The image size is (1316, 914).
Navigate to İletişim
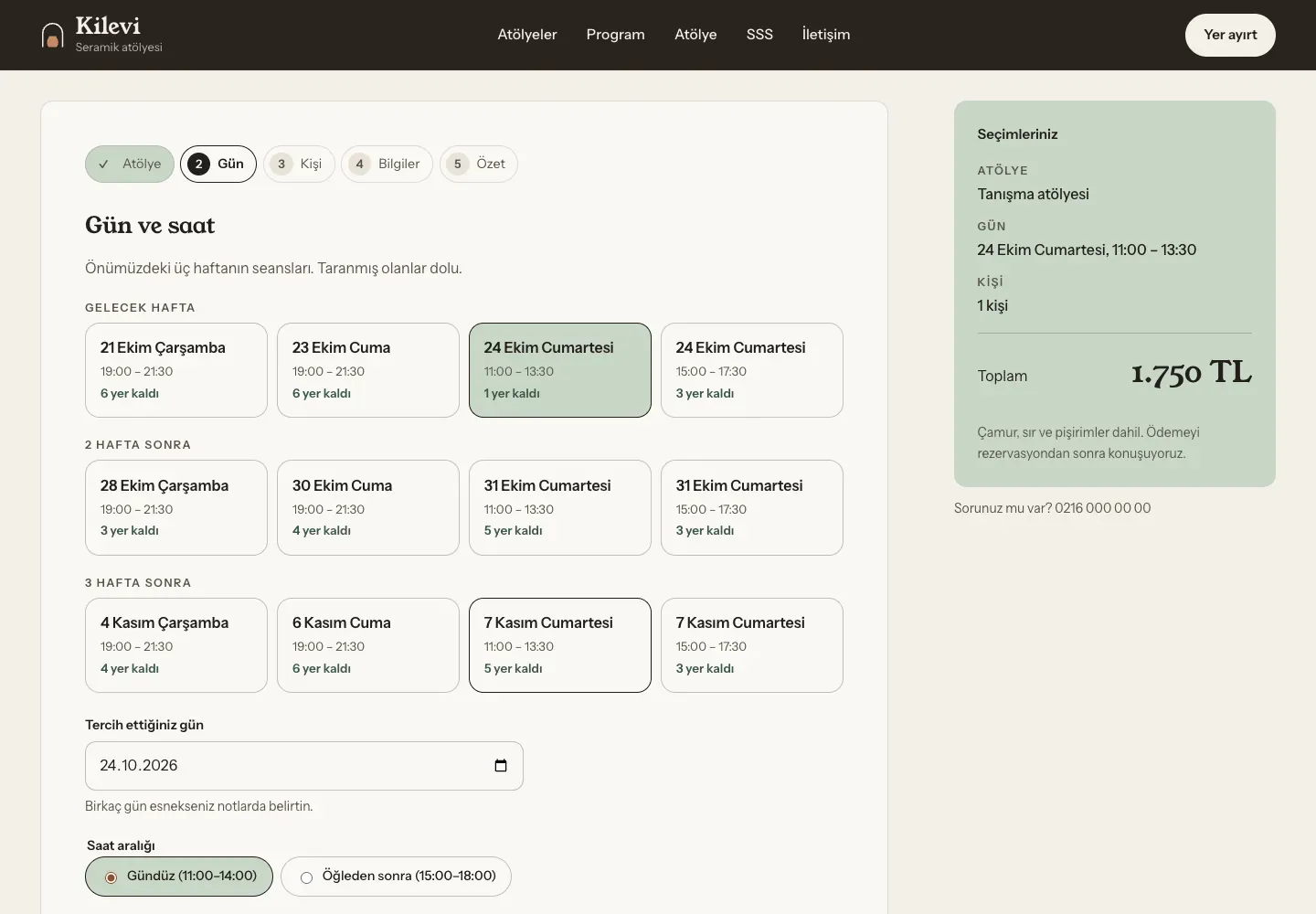(x=826, y=35)
